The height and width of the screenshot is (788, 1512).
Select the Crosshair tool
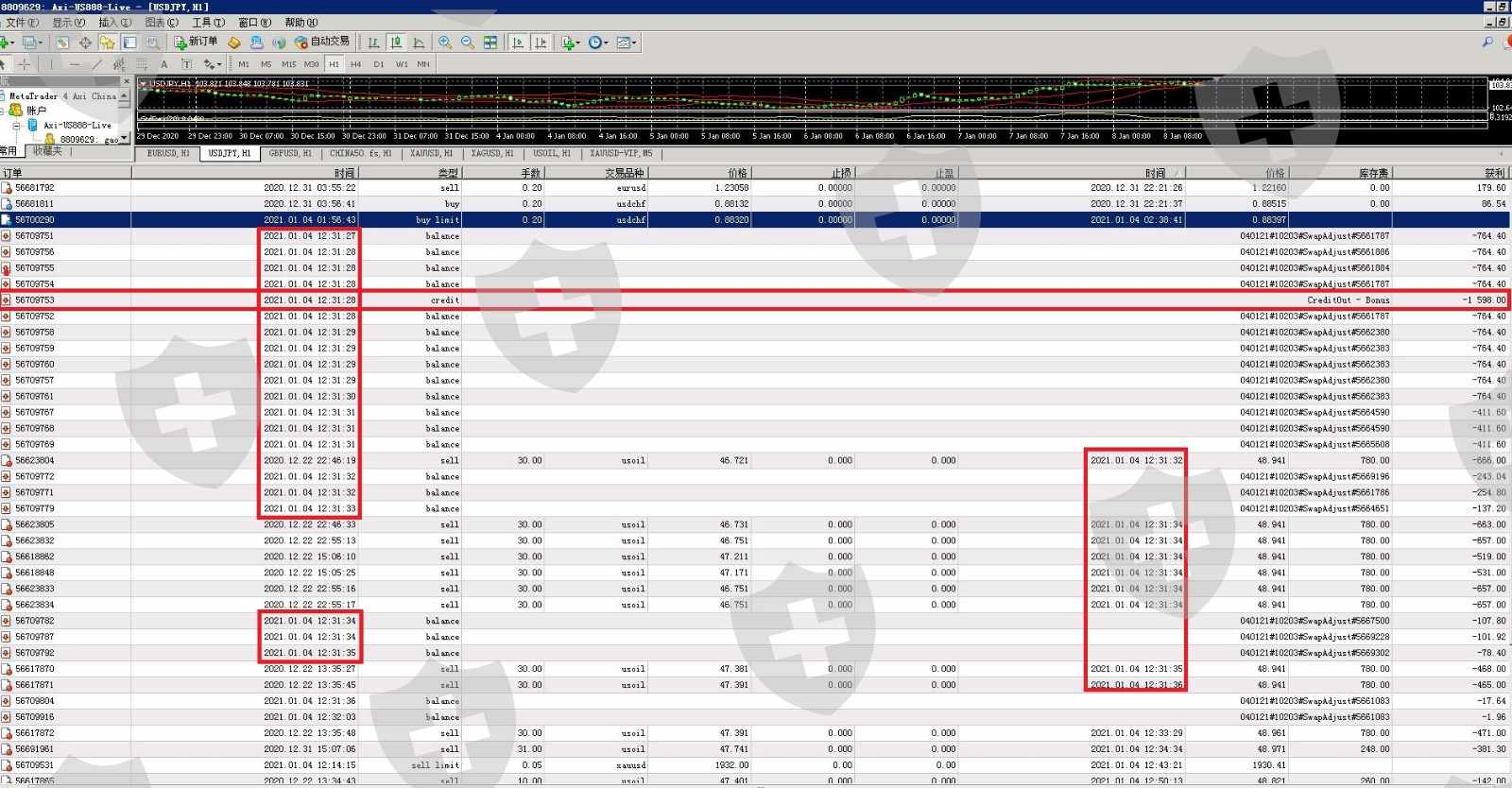pos(24,64)
